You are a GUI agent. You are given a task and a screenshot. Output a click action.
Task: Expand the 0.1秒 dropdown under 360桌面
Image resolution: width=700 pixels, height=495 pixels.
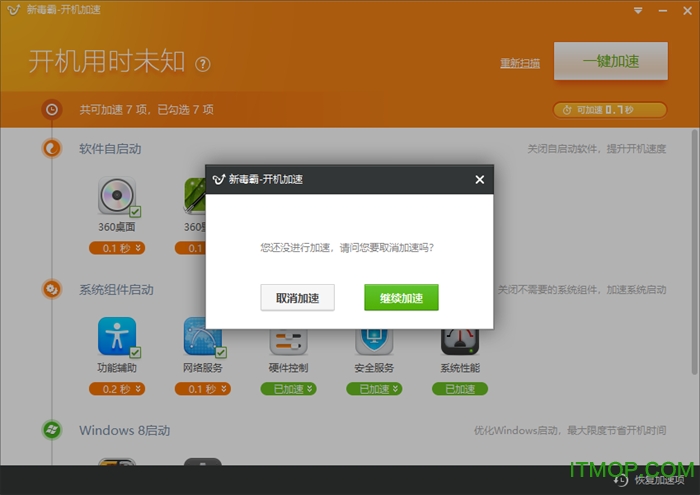(x=117, y=248)
